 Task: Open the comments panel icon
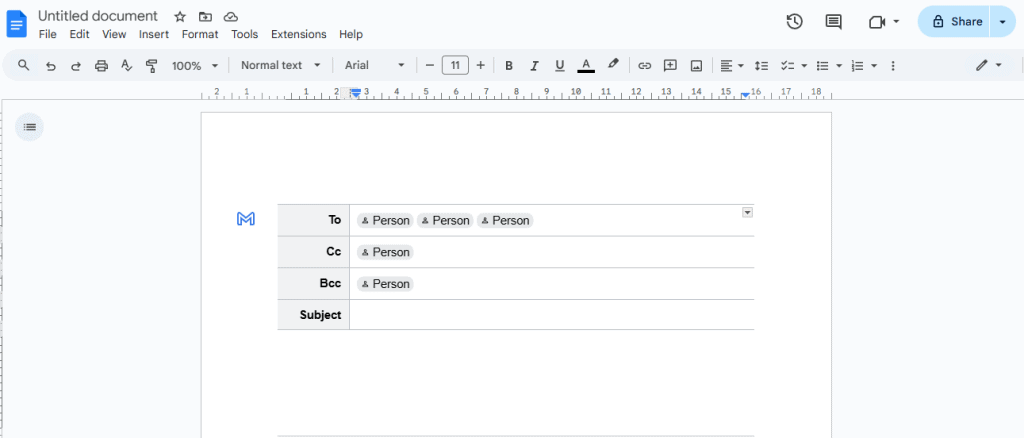point(833,21)
